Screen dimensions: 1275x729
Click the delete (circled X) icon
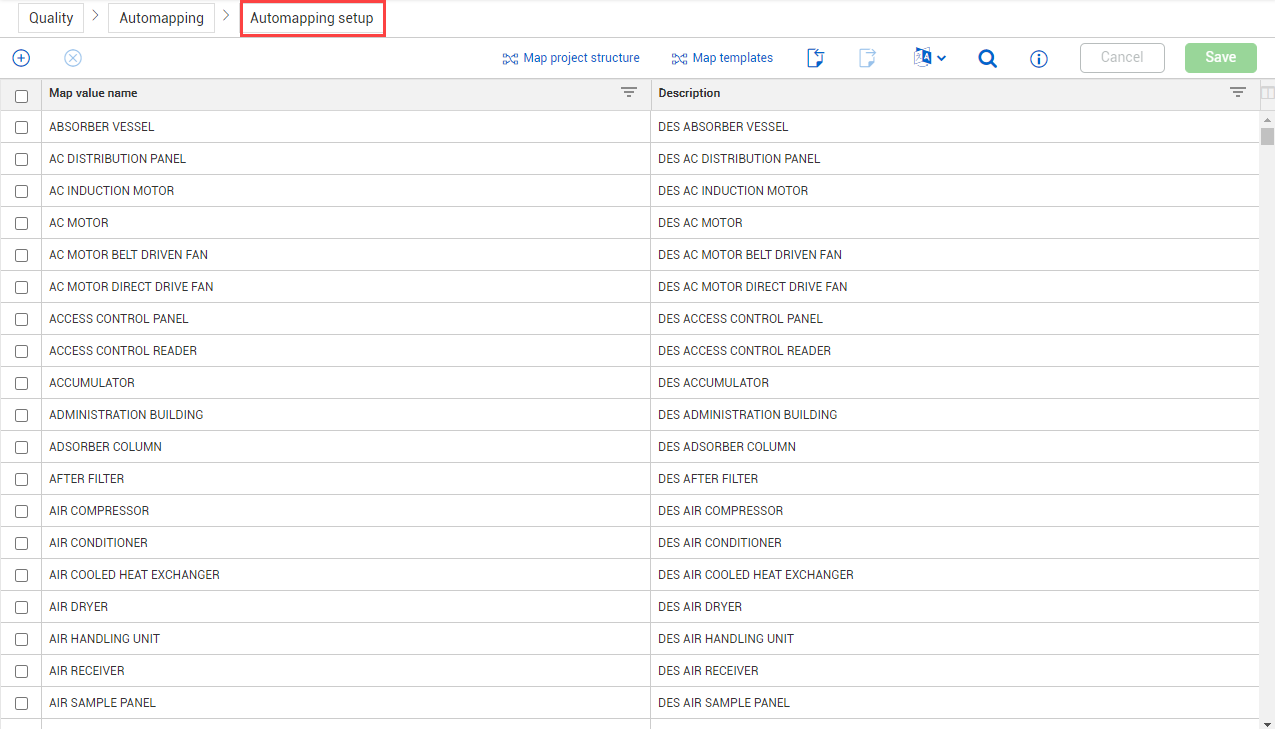point(73,58)
